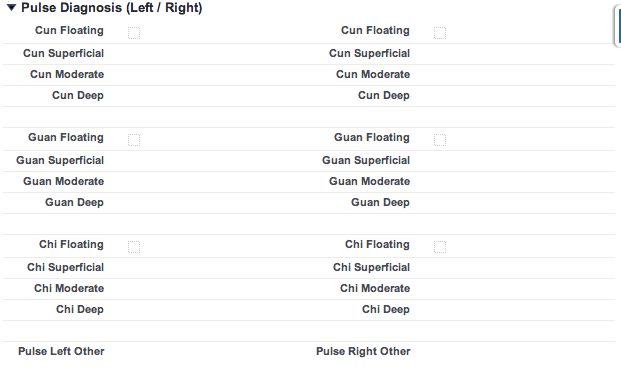This screenshot has width=621, height=373.
Task: Click the Pulse Diagnosis (Left / Right) heading
Action: point(112,8)
